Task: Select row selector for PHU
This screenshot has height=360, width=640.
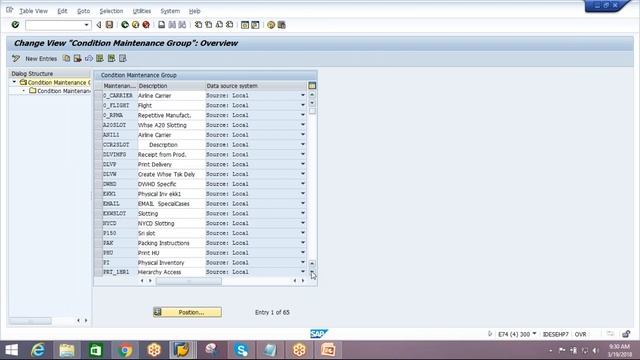Action: pyautogui.click(x=98, y=253)
